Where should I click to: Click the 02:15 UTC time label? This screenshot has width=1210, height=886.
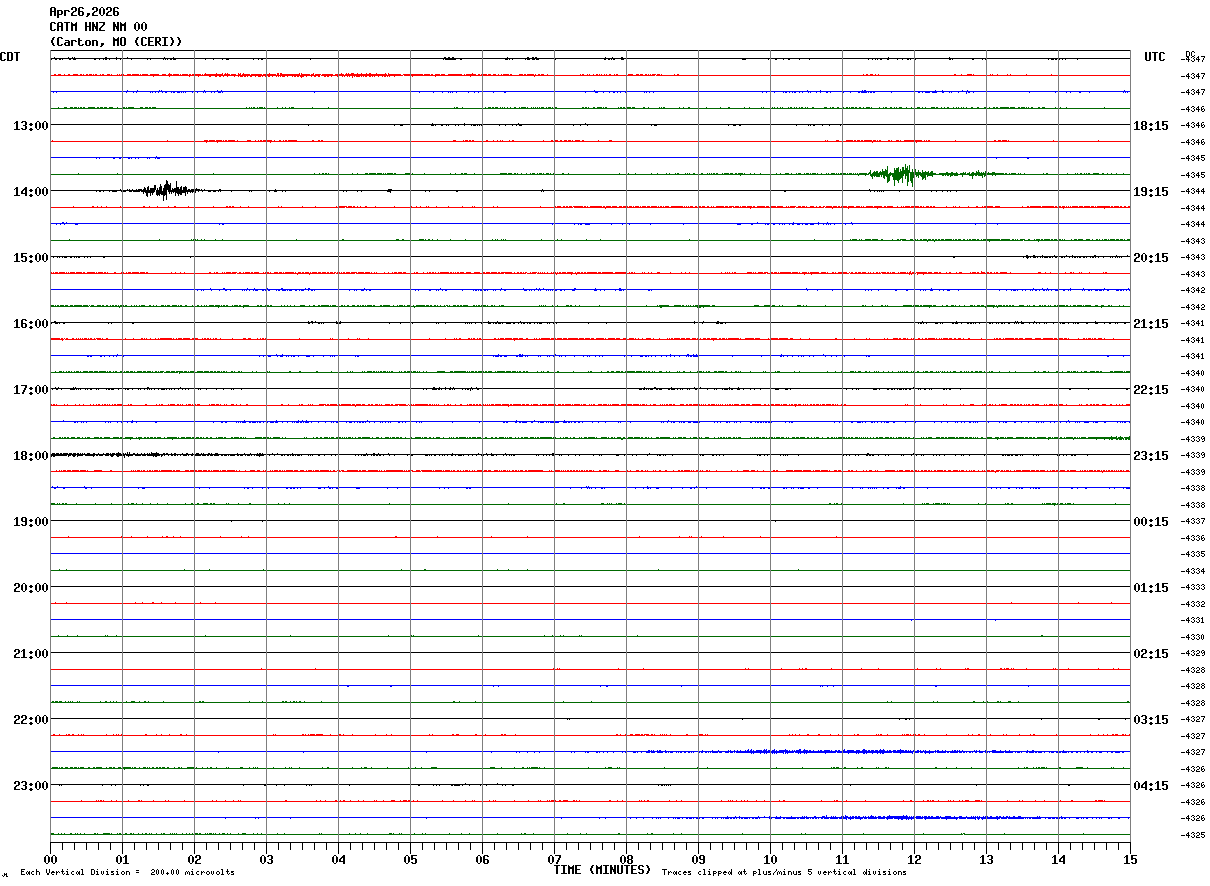[1151, 653]
